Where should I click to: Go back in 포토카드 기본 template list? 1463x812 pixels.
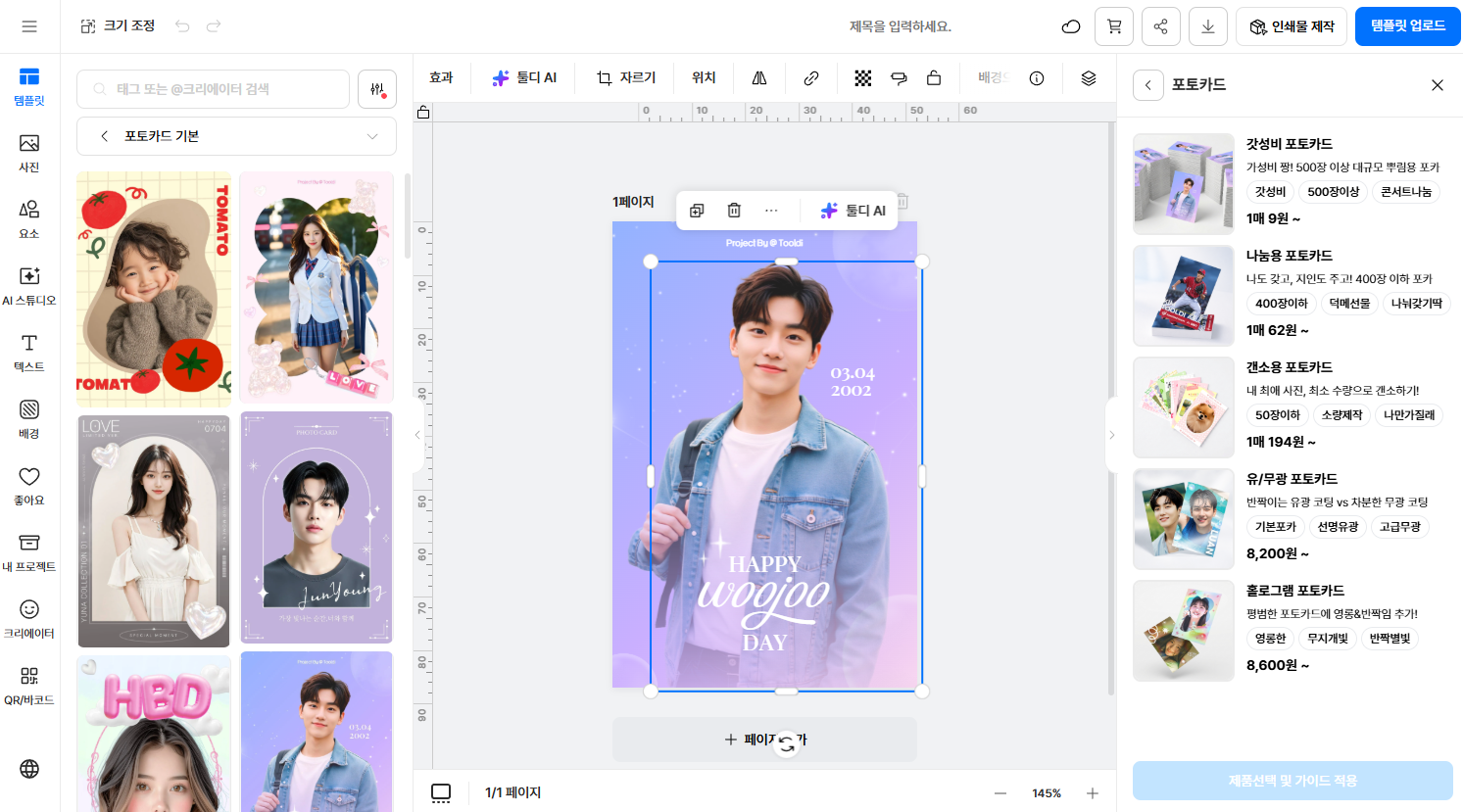point(104,136)
